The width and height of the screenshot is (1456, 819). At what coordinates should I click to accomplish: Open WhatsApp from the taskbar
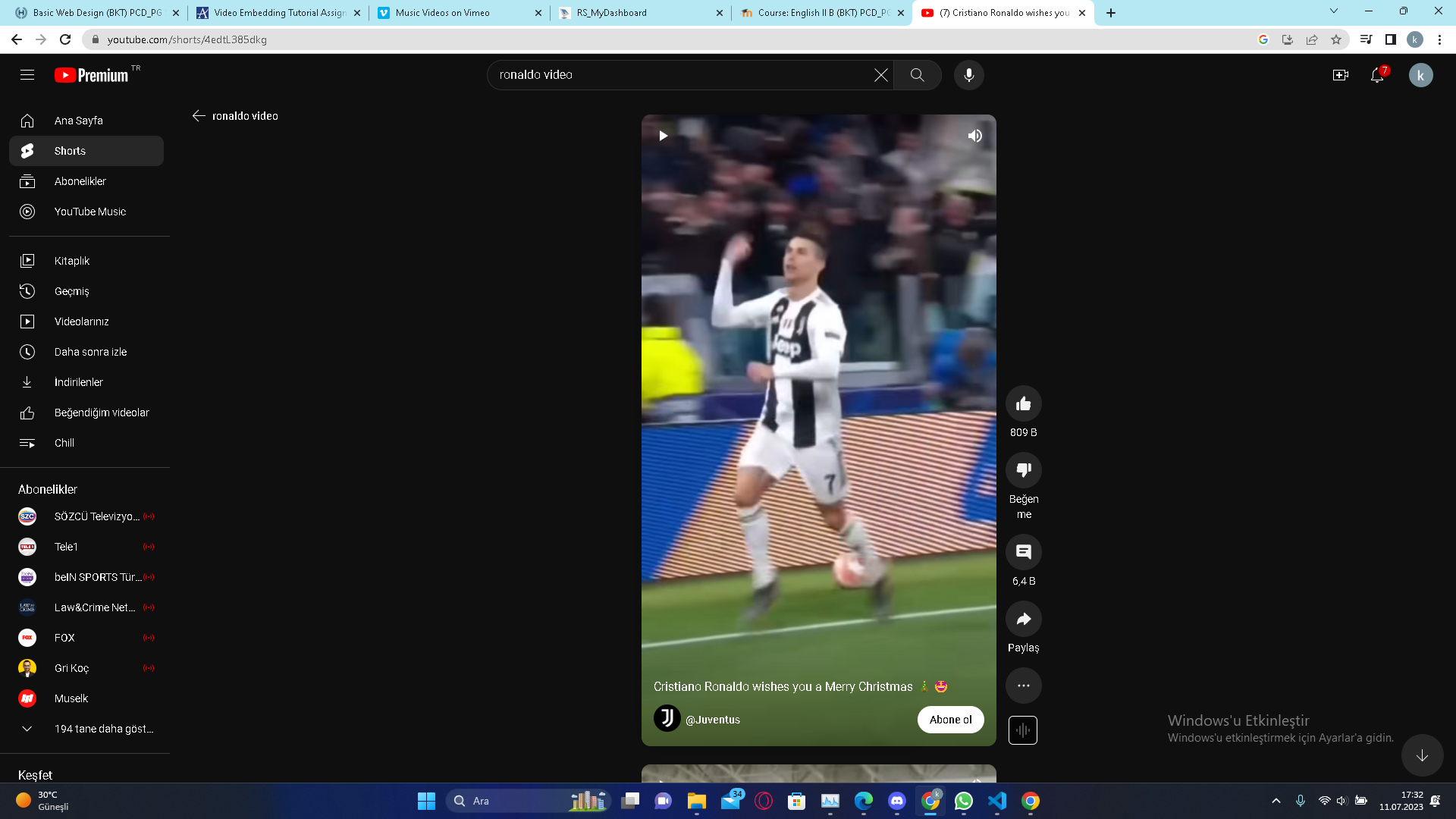tap(963, 801)
